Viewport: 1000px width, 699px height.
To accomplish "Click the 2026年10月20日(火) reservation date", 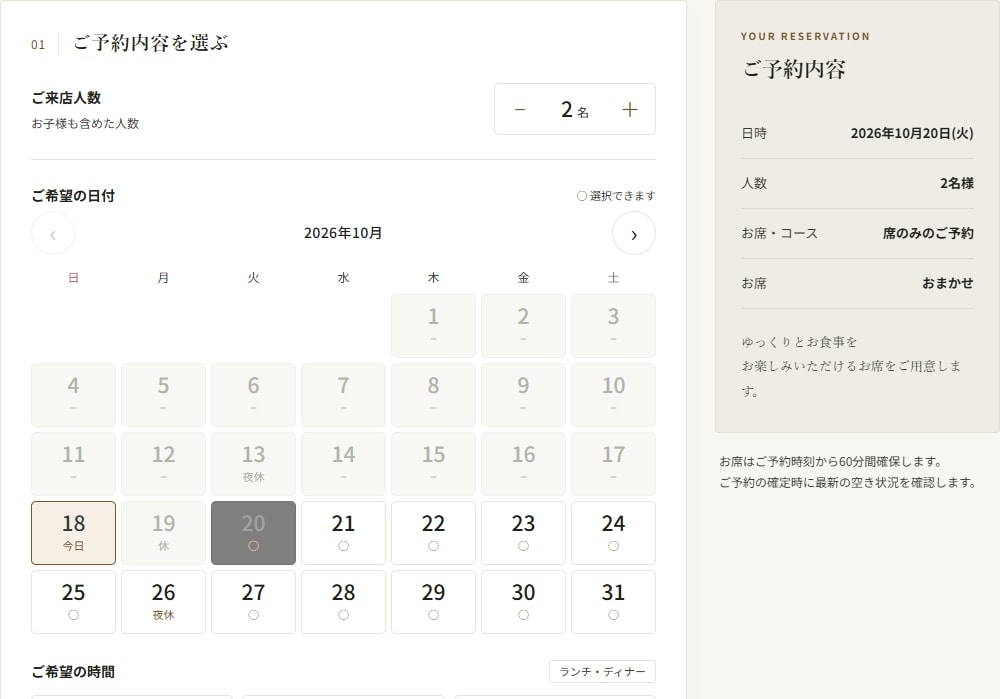I will point(912,133).
